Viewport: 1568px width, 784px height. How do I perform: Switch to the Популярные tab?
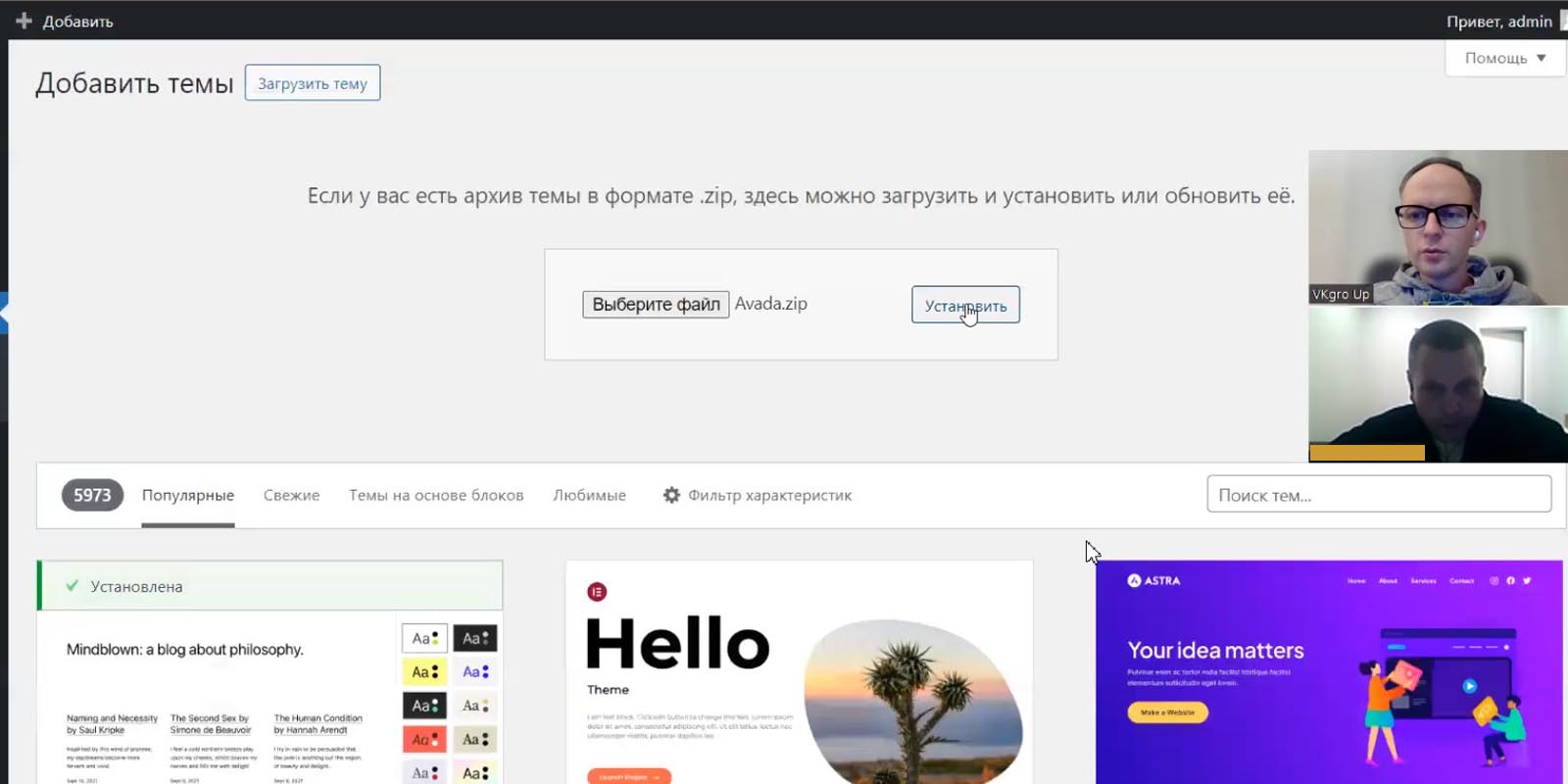click(188, 495)
